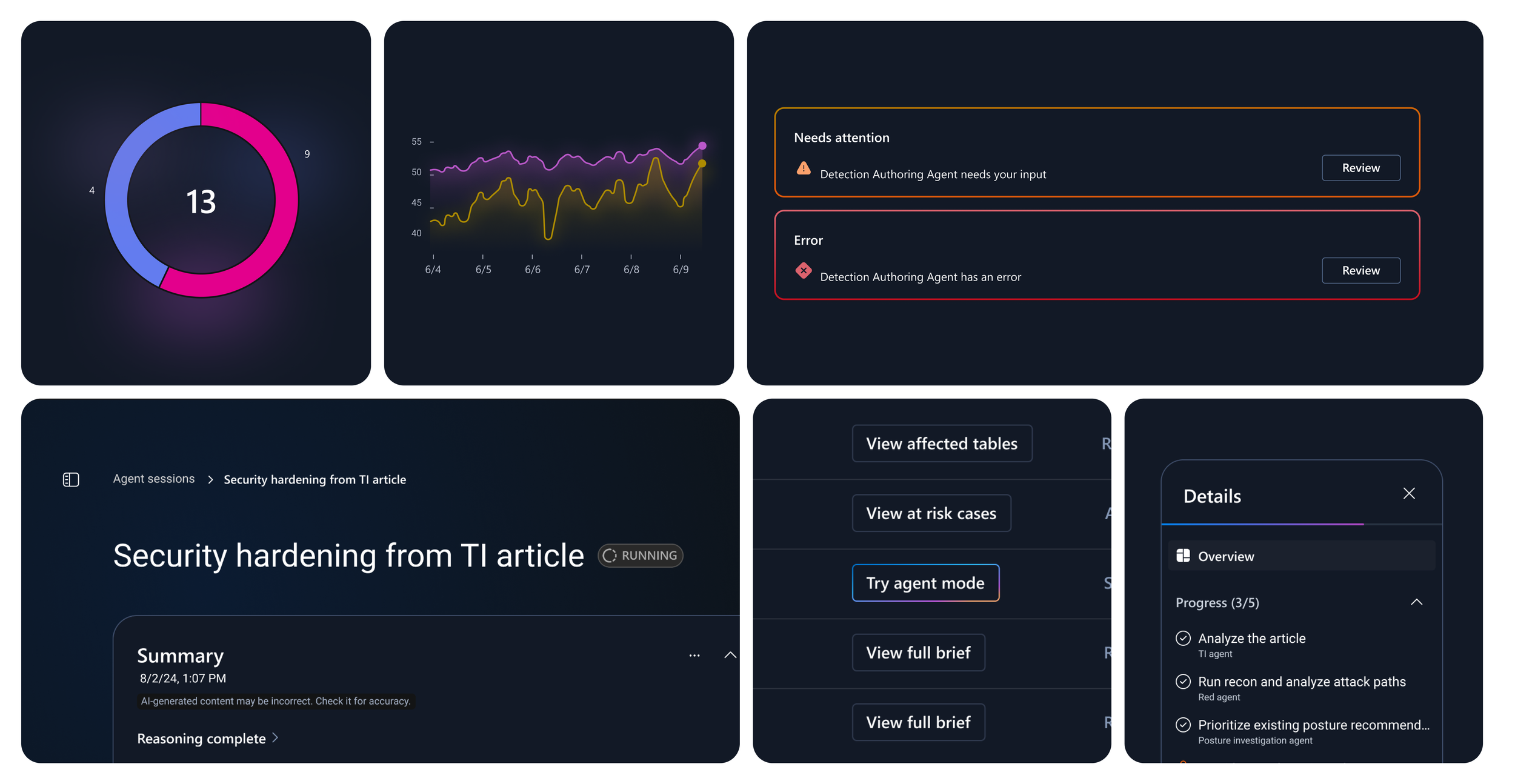This screenshot has width=1515, height=784.
Task: Click the Overview grid icon
Action: [x=1183, y=556]
